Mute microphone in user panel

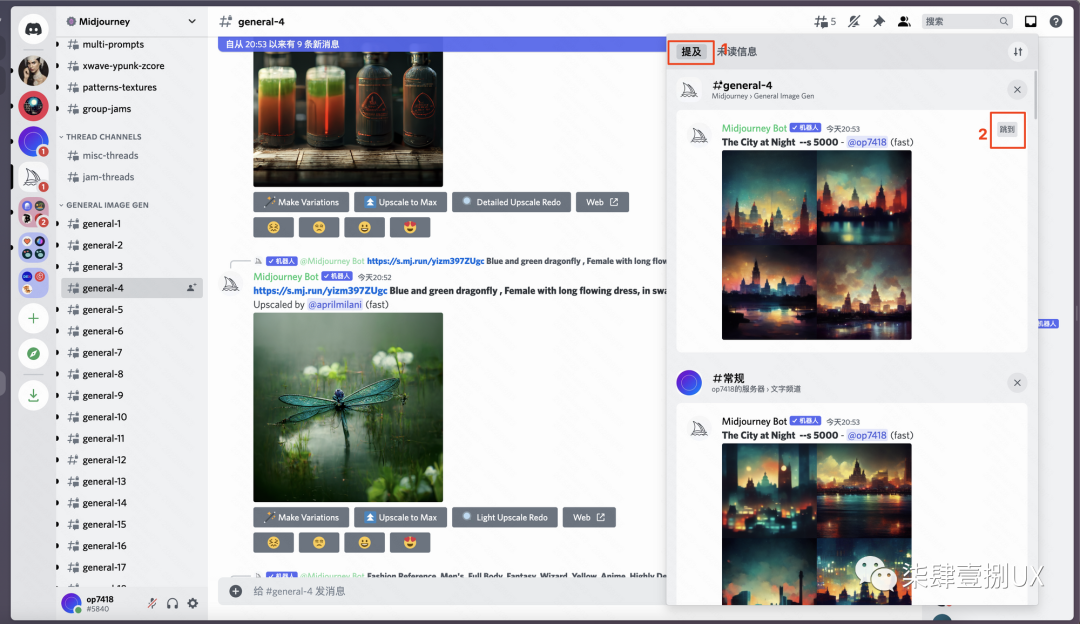152,603
